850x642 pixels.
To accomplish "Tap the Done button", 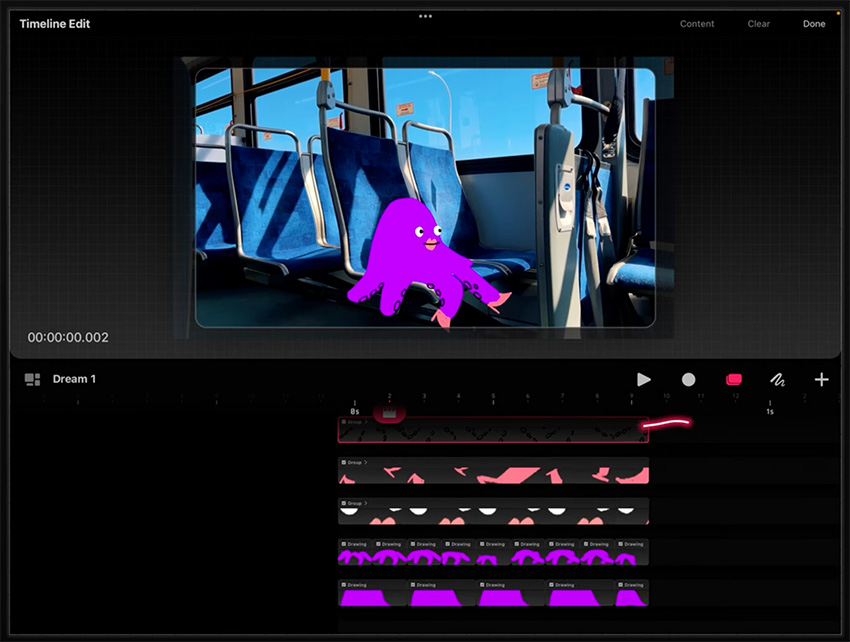I will pos(814,24).
